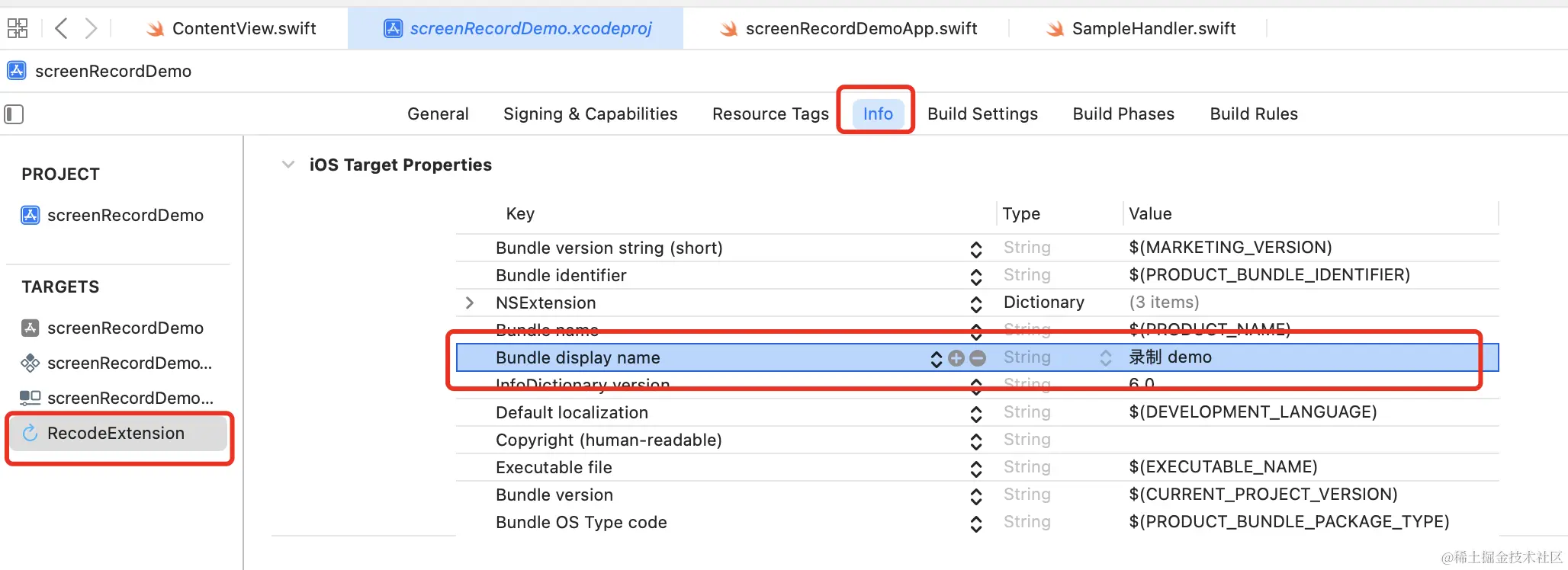Open the Build Settings tab
This screenshot has width=1568, height=570.
click(982, 114)
